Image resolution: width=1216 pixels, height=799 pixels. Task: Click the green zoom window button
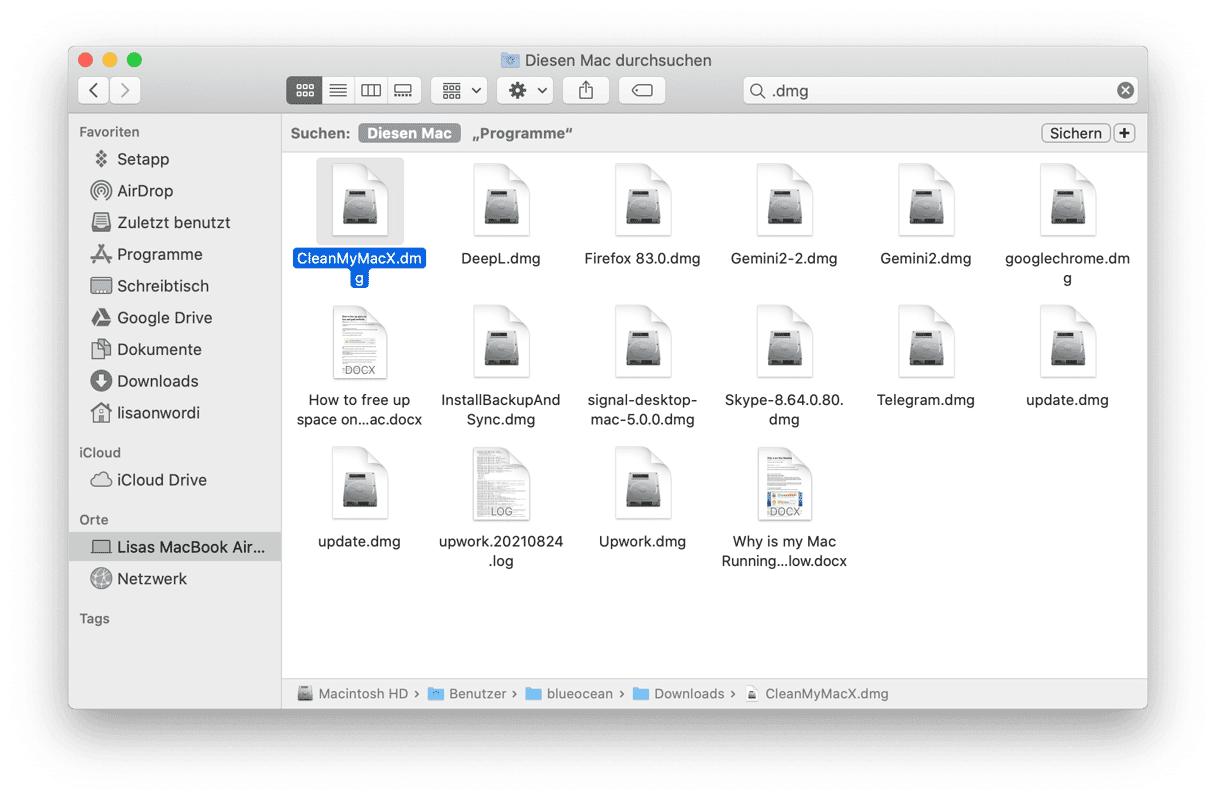tap(134, 60)
